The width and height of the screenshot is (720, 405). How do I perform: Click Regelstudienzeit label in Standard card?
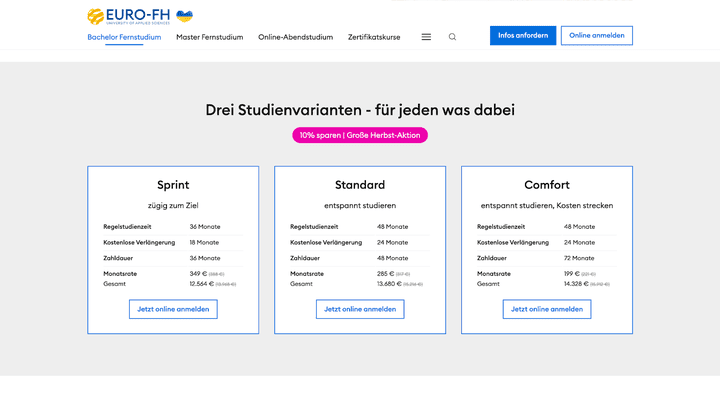coord(314,227)
